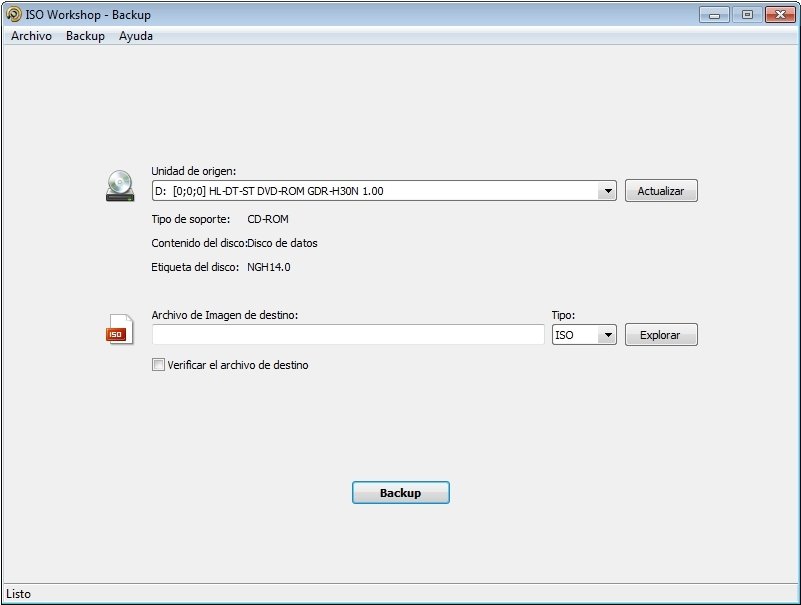
Task: Click the Actualizar button
Action: [661, 191]
